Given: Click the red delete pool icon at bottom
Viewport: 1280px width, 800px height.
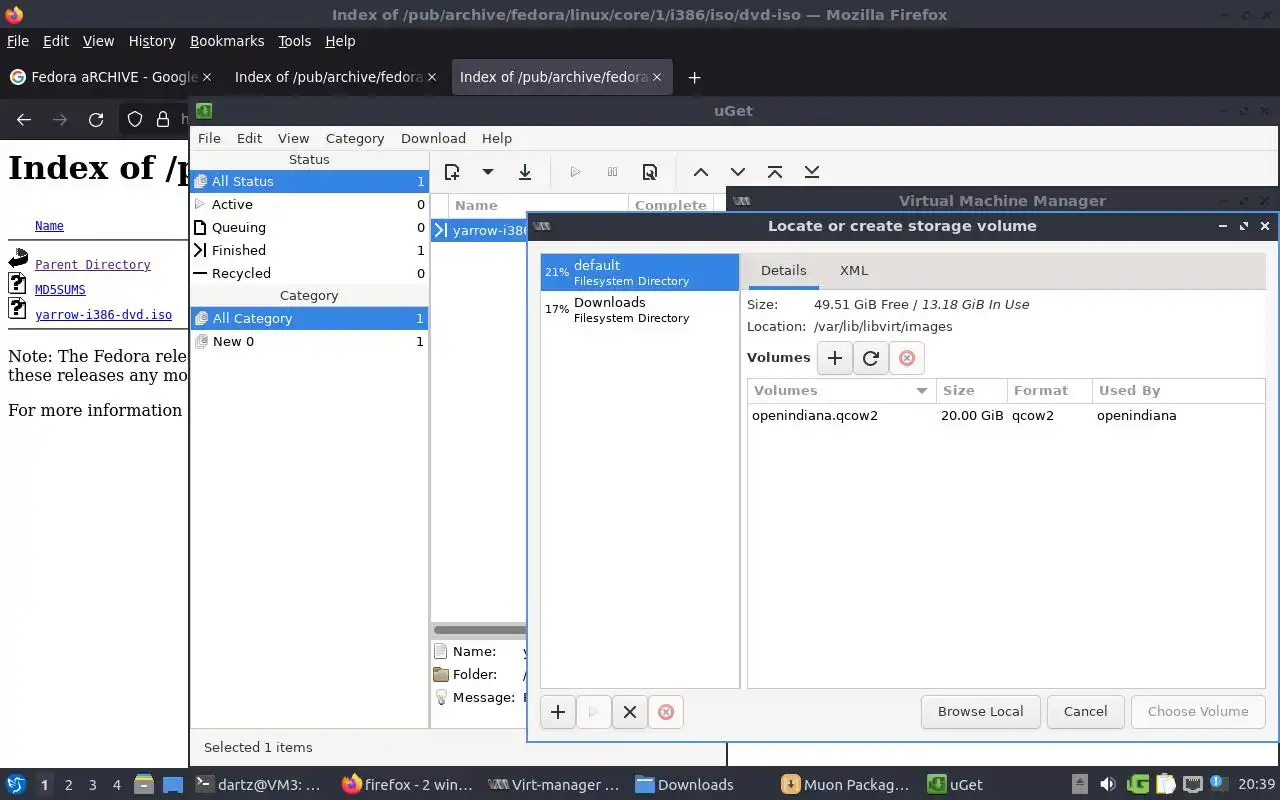Looking at the screenshot, I should click(x=666, y=712).
